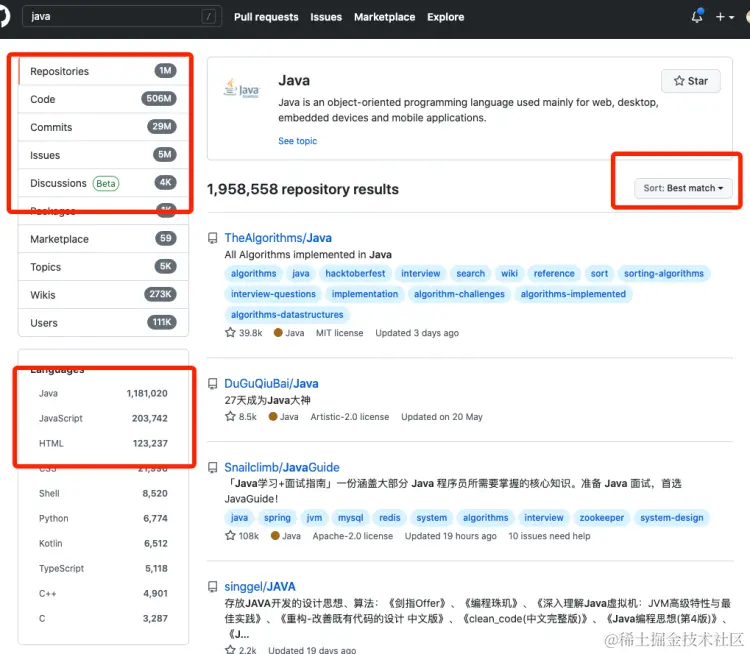Focus the search field containing java

[x=121, y=17]
